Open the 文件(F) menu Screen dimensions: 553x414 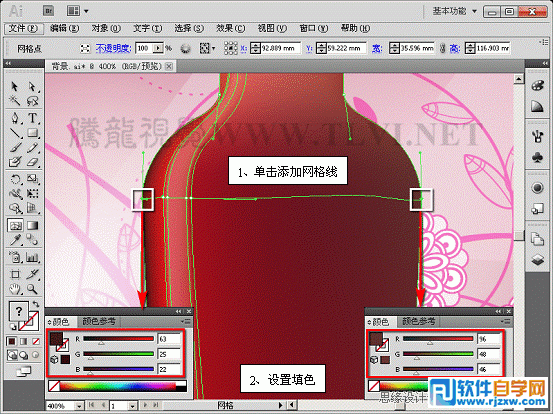point(23,28)
